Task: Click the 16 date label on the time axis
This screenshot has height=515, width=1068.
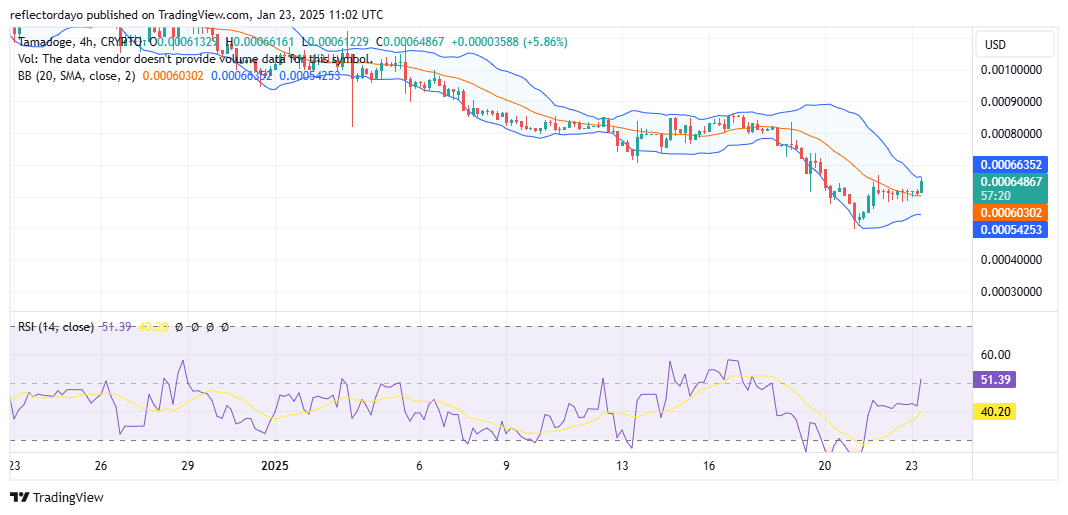Action: point(709,467)
